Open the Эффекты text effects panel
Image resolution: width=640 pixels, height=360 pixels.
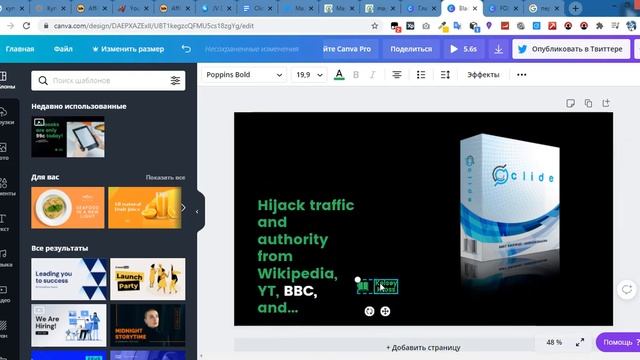(483, 75)
